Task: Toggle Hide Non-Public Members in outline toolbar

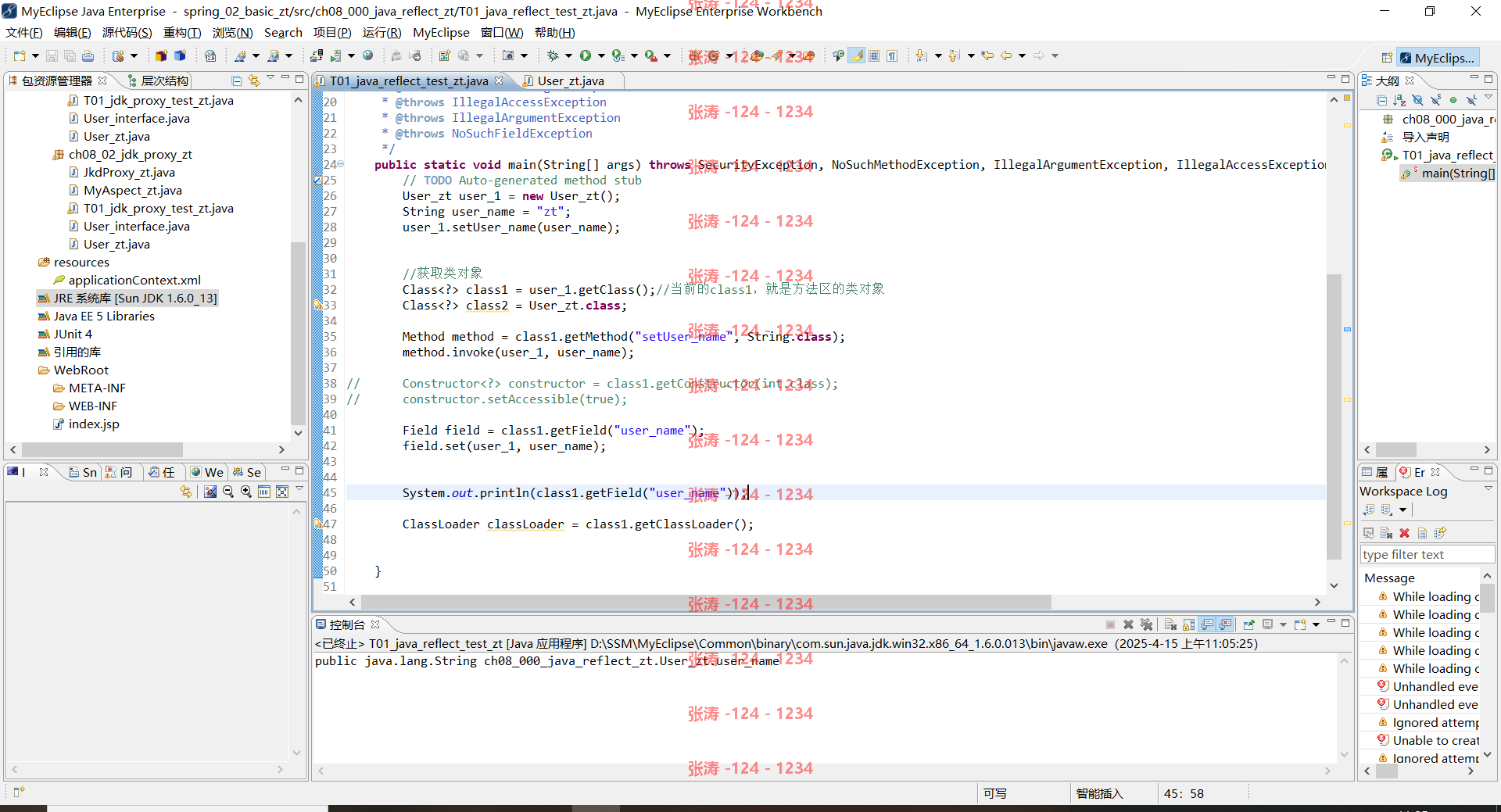Action: pos(1453,100)
